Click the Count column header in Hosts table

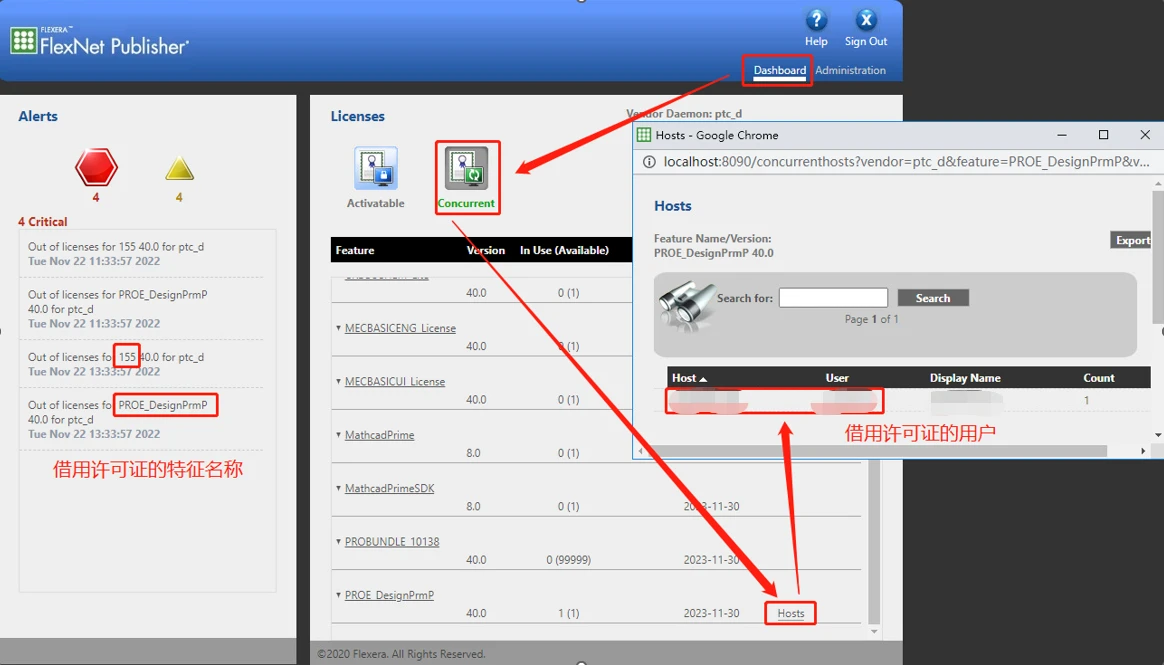[x=1099, y=378]
